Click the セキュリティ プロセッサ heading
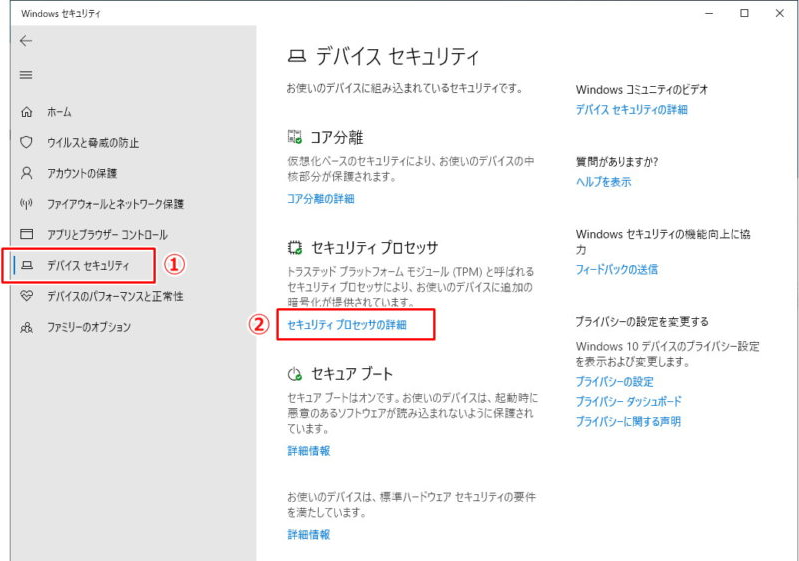The image size is (799, 561). (x=375, y=248)
